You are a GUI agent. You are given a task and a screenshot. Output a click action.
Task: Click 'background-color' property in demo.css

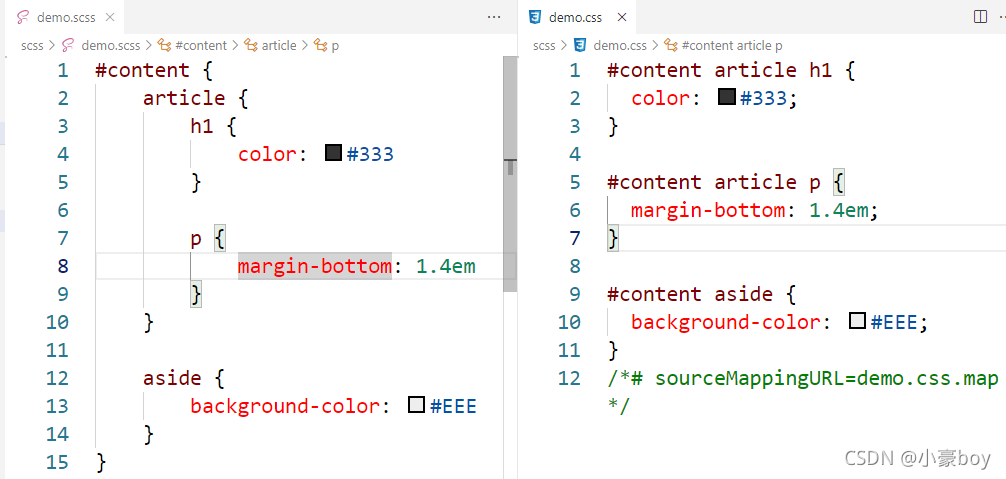[726, 322]
